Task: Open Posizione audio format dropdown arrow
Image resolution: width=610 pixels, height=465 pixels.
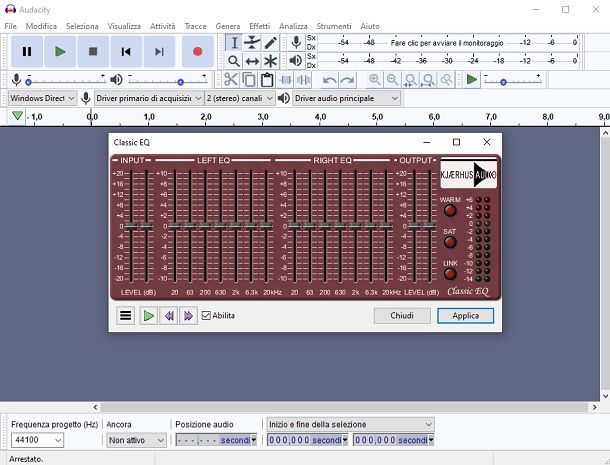Action: 254,440
